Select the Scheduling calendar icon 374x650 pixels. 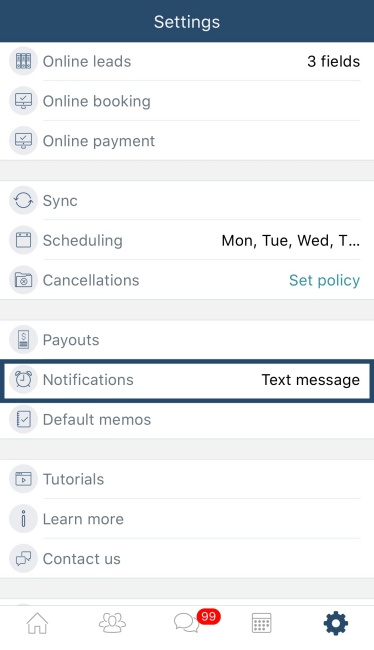23,240
